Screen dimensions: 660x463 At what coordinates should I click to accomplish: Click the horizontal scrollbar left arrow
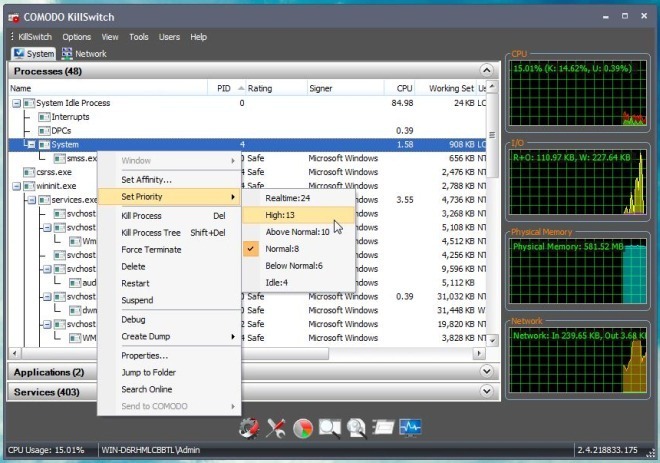(15, 354)
